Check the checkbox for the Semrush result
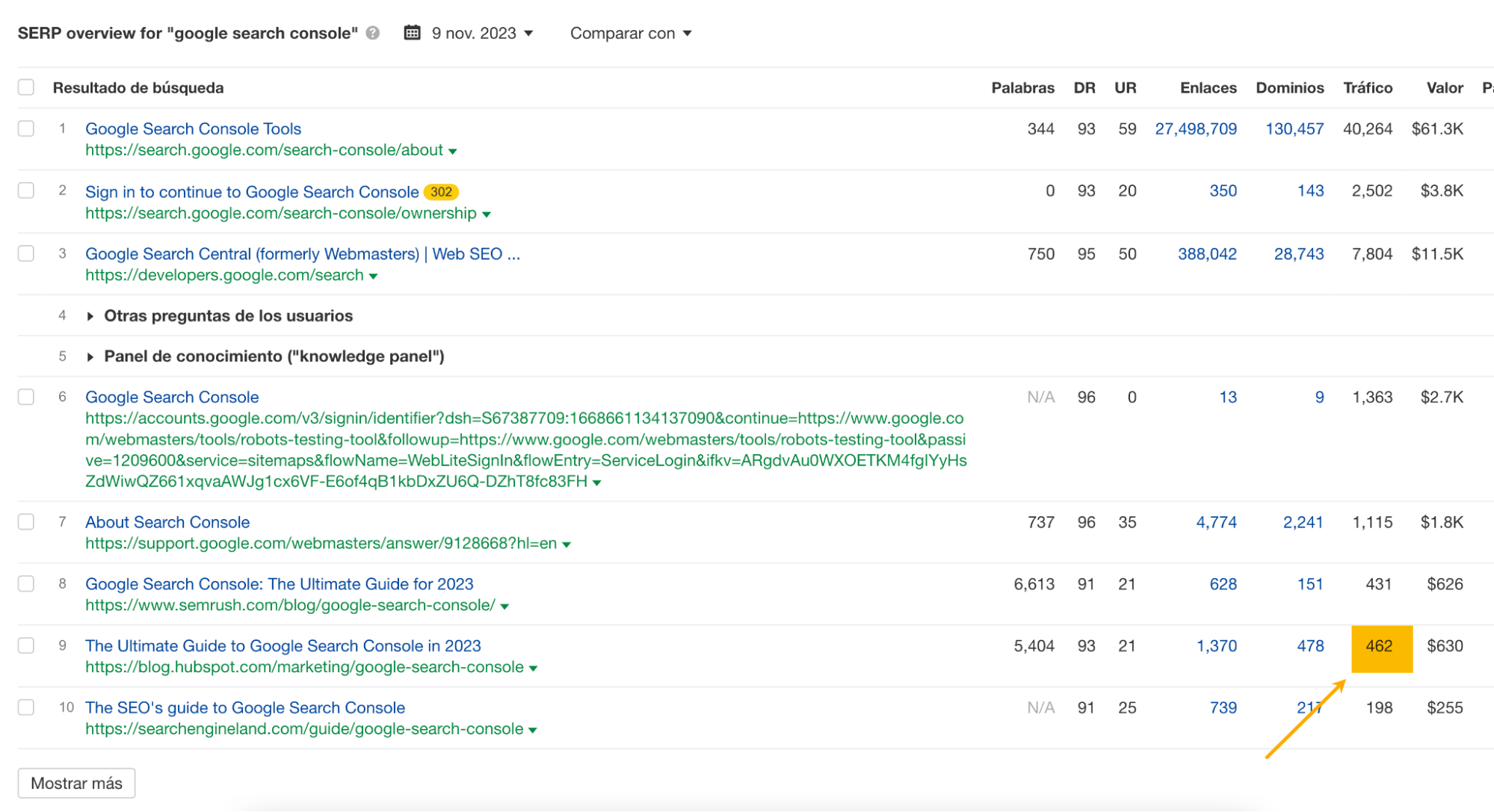The width and height of the screenshot is (1494, 812). [x=25, y=583]
